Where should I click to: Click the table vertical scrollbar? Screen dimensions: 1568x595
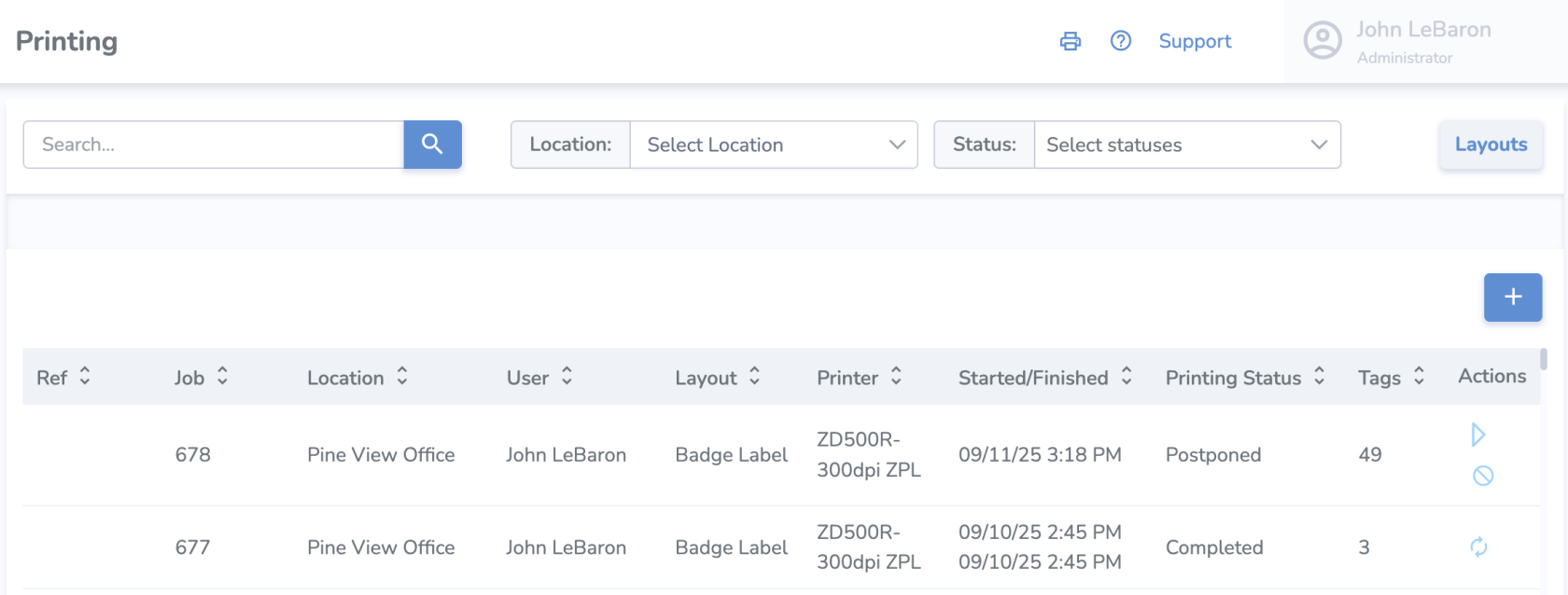(x=1544, y=360)
